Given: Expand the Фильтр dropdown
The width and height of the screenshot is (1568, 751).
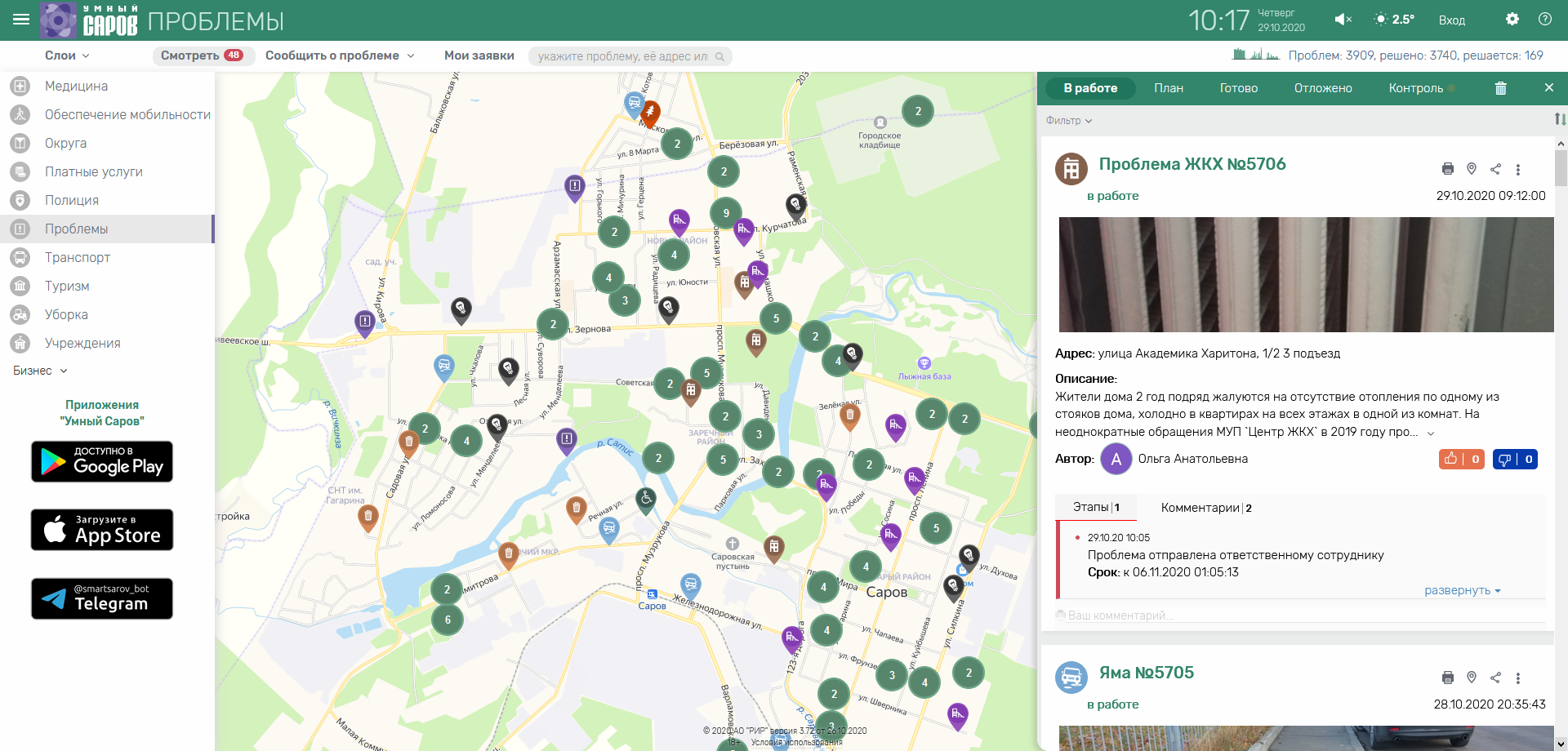Looking at the screenshot, I should click(1068, 121).
